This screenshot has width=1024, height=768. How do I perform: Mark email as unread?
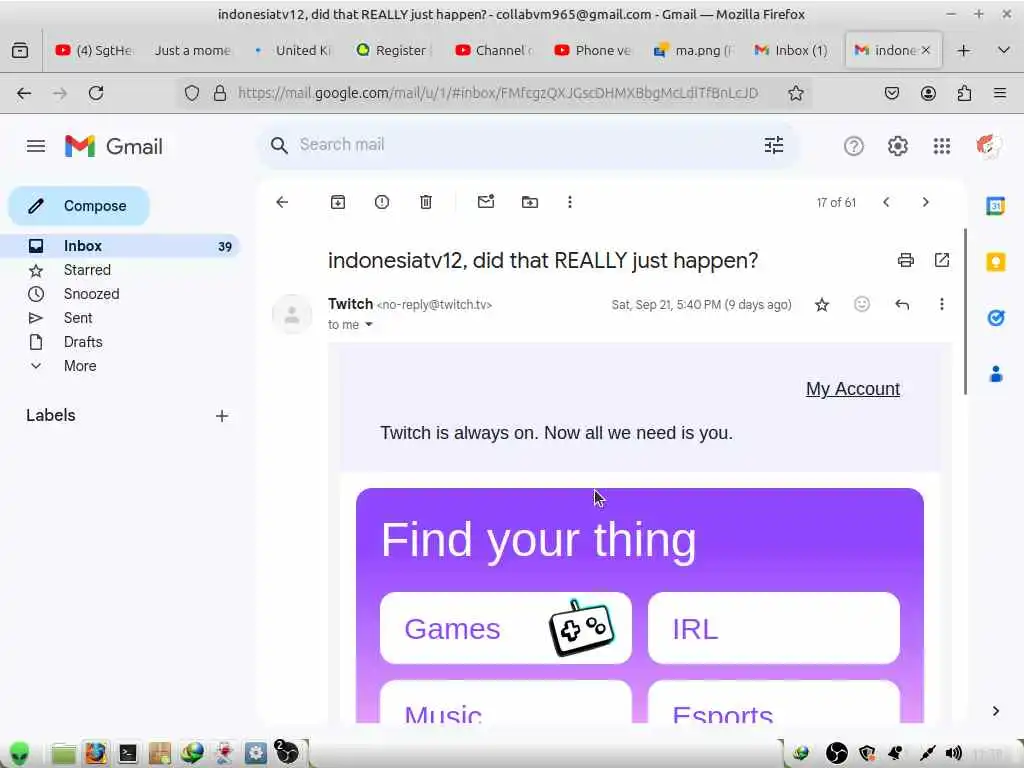[x=486, y=202]
